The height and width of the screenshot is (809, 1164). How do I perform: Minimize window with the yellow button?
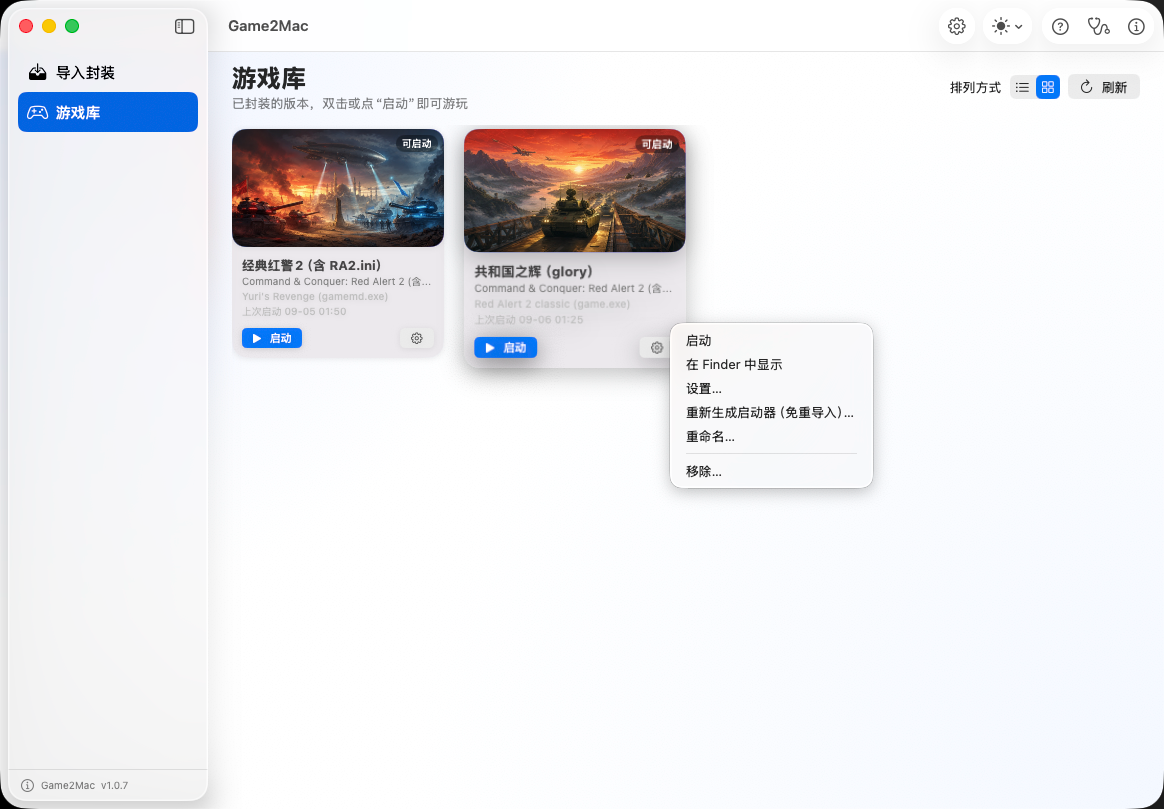pyautogui.click(x=49, y=26)
